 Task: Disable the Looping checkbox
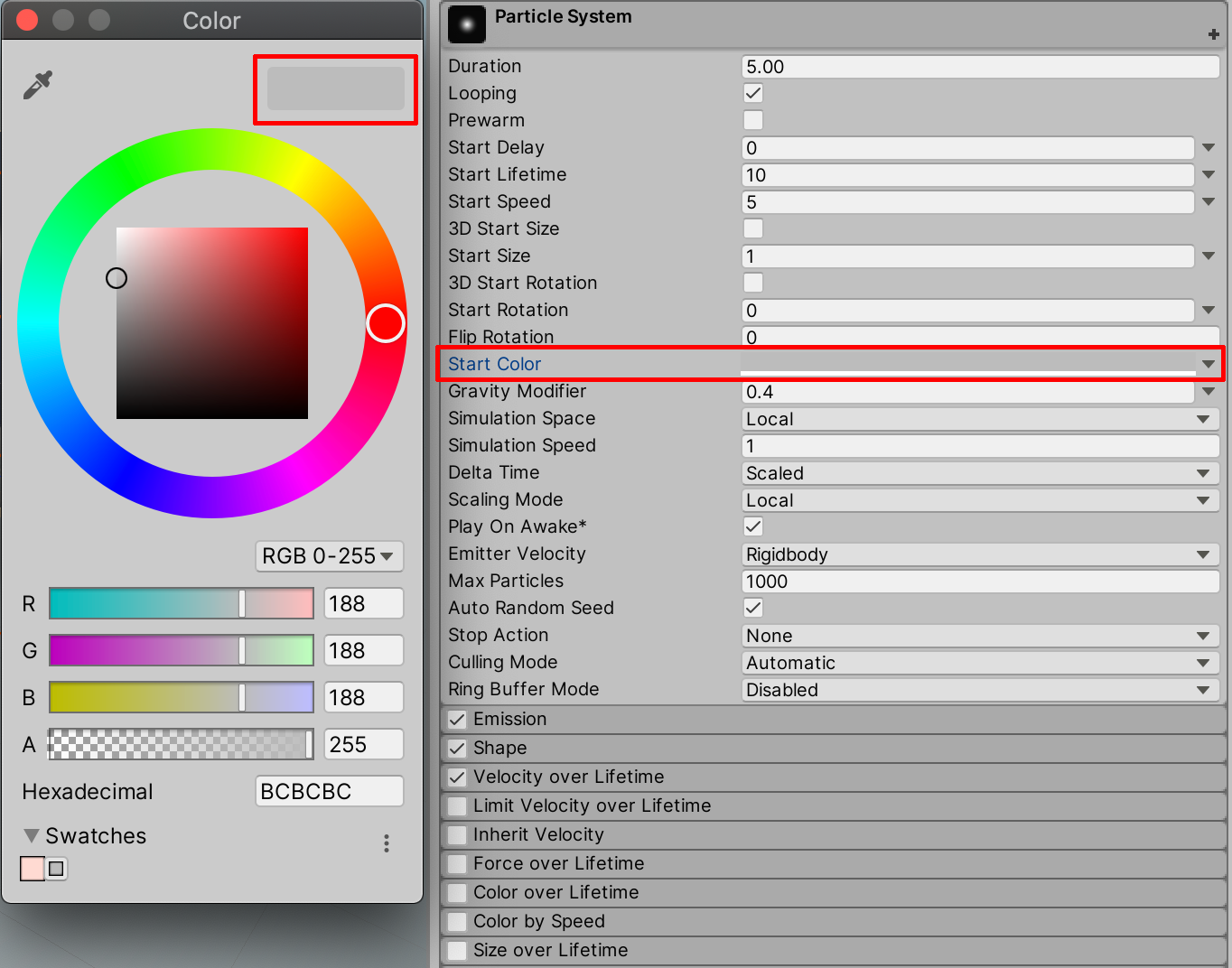753,93
